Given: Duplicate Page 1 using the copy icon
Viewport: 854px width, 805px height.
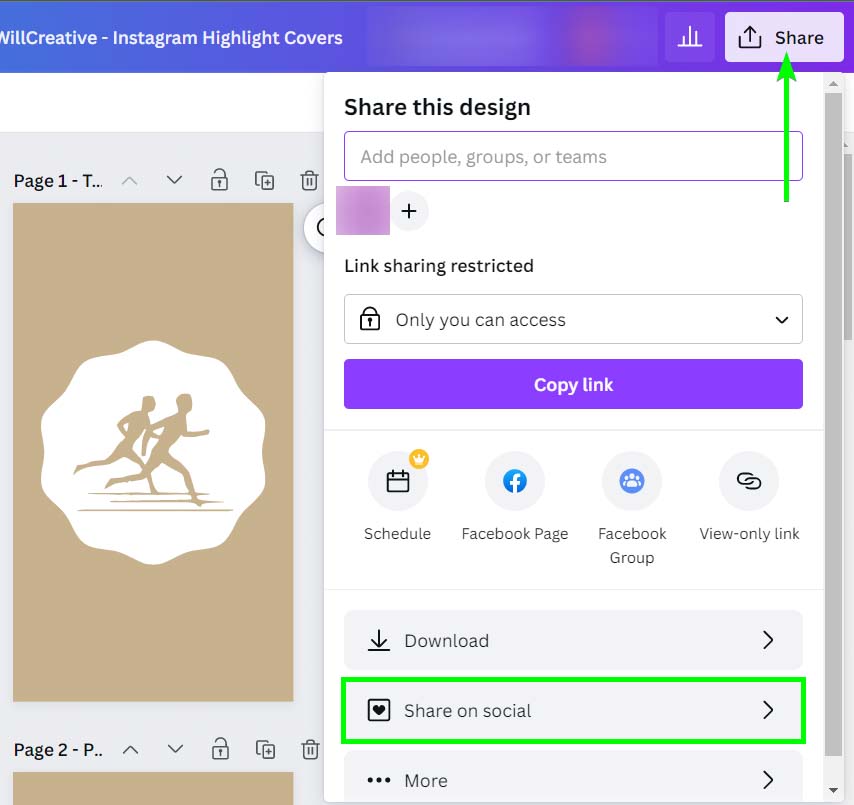Looking at the screenshot, I should [264, 181].
